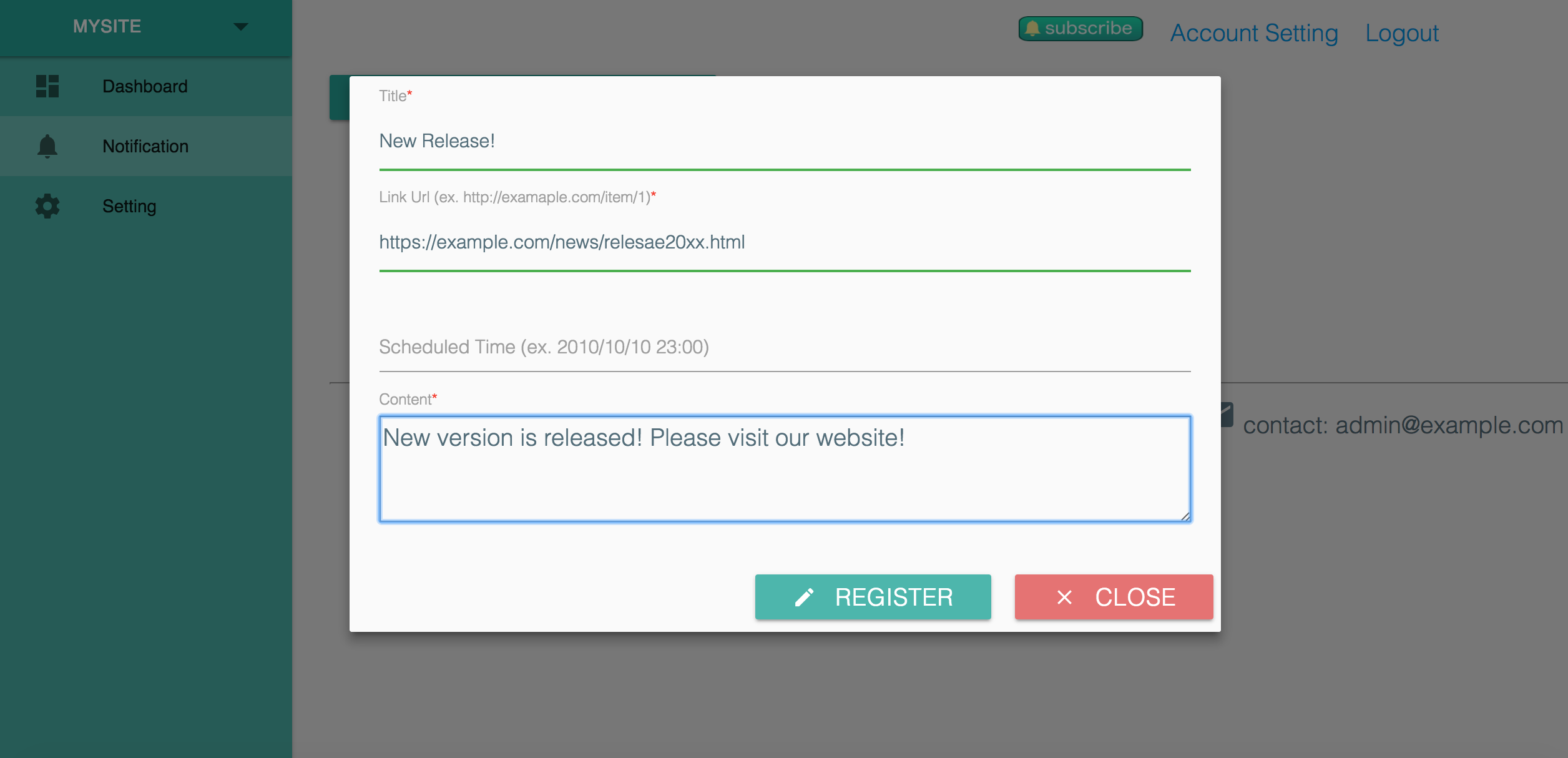Image resolution: width=1568 pixels, height=758 pixels.
Task: Open the MYSITE site selector
Action: [x=107, y=27]
